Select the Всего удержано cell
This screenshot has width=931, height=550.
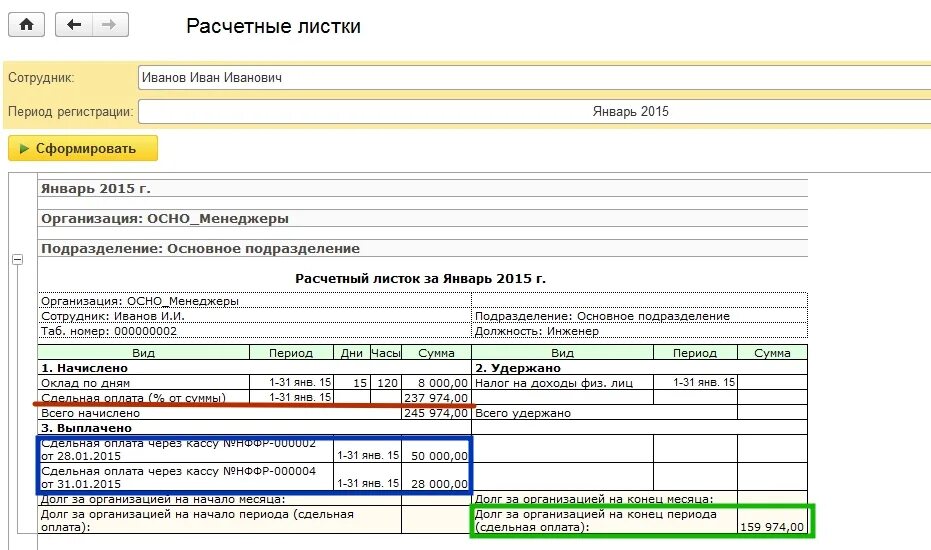coord(604,413)
